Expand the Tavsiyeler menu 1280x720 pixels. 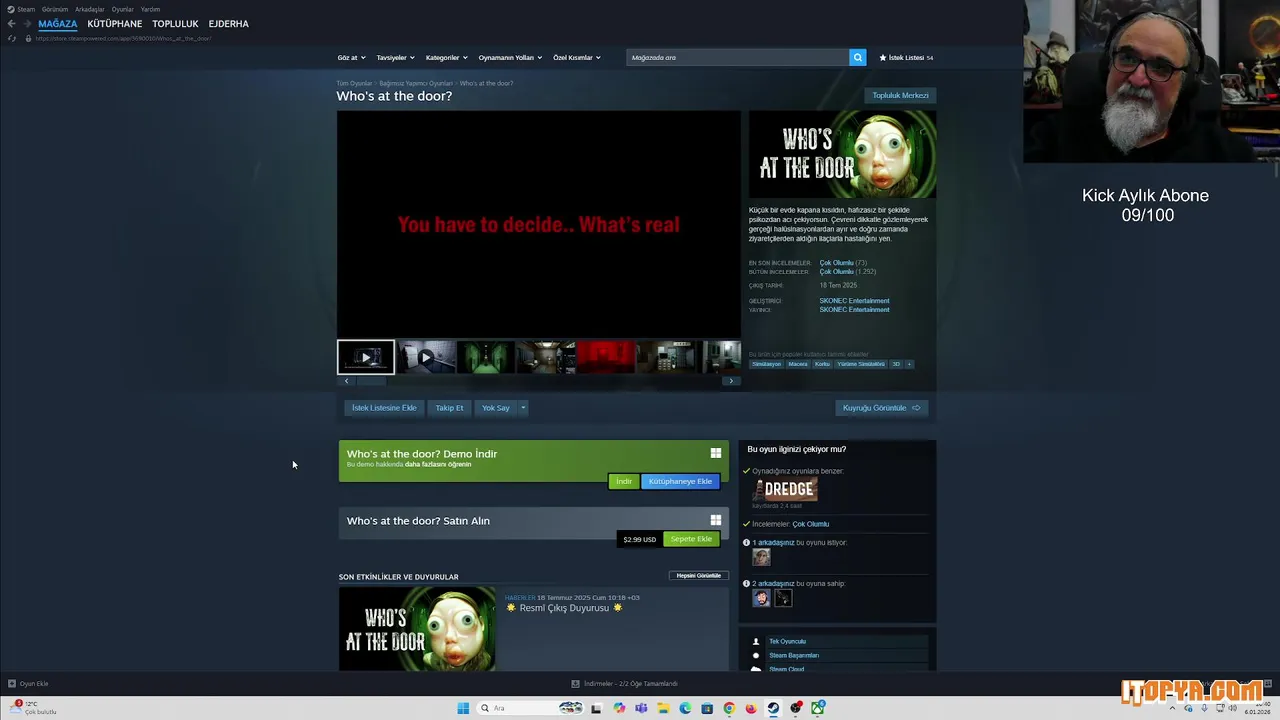click(x=395, y=58)
